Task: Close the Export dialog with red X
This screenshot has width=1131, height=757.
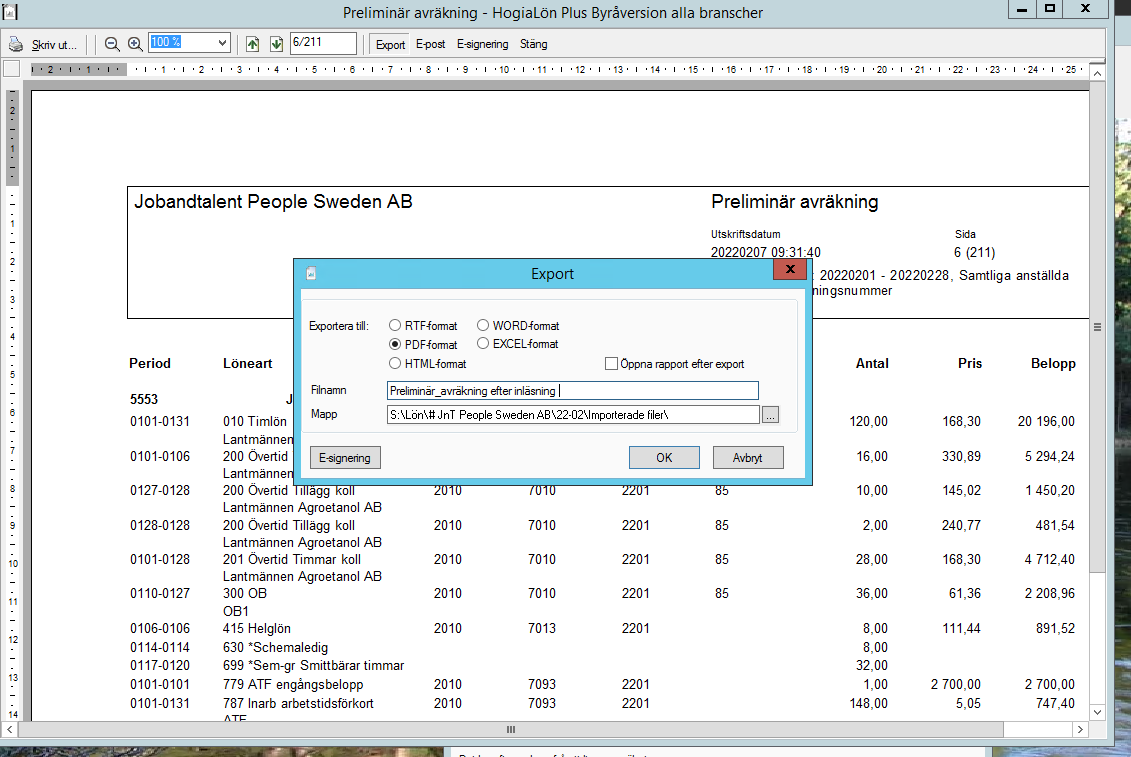Action: [790, 270]
